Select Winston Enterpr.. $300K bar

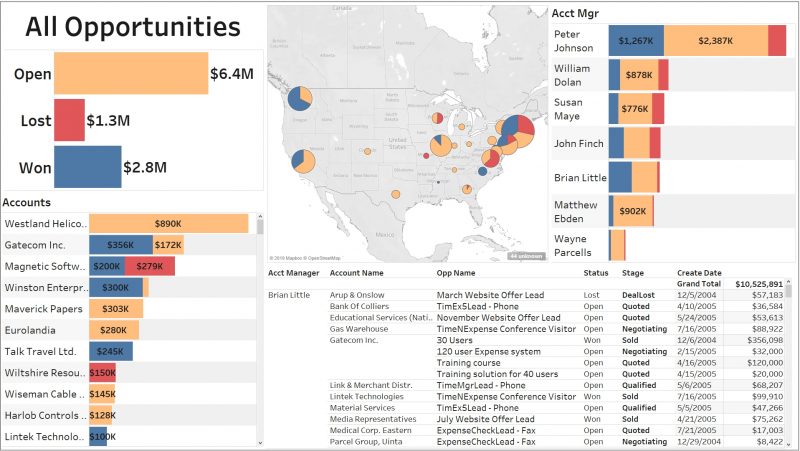[x=116, y=287]
